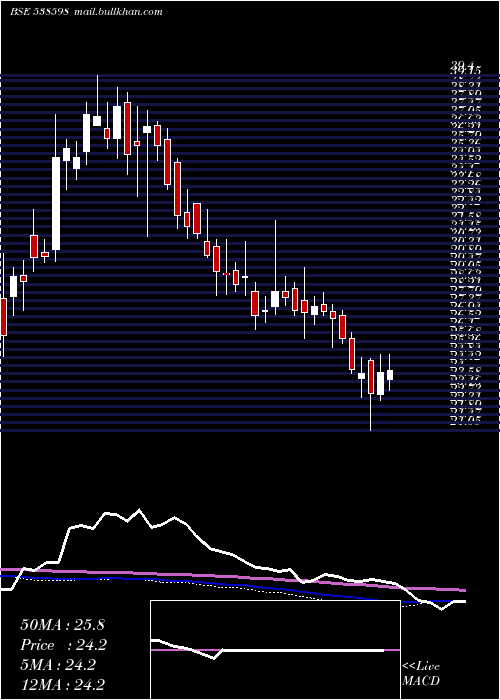Click the 12MA : 24.2 reading
This screenshot has height=700, width=500.
click(63, 685)
